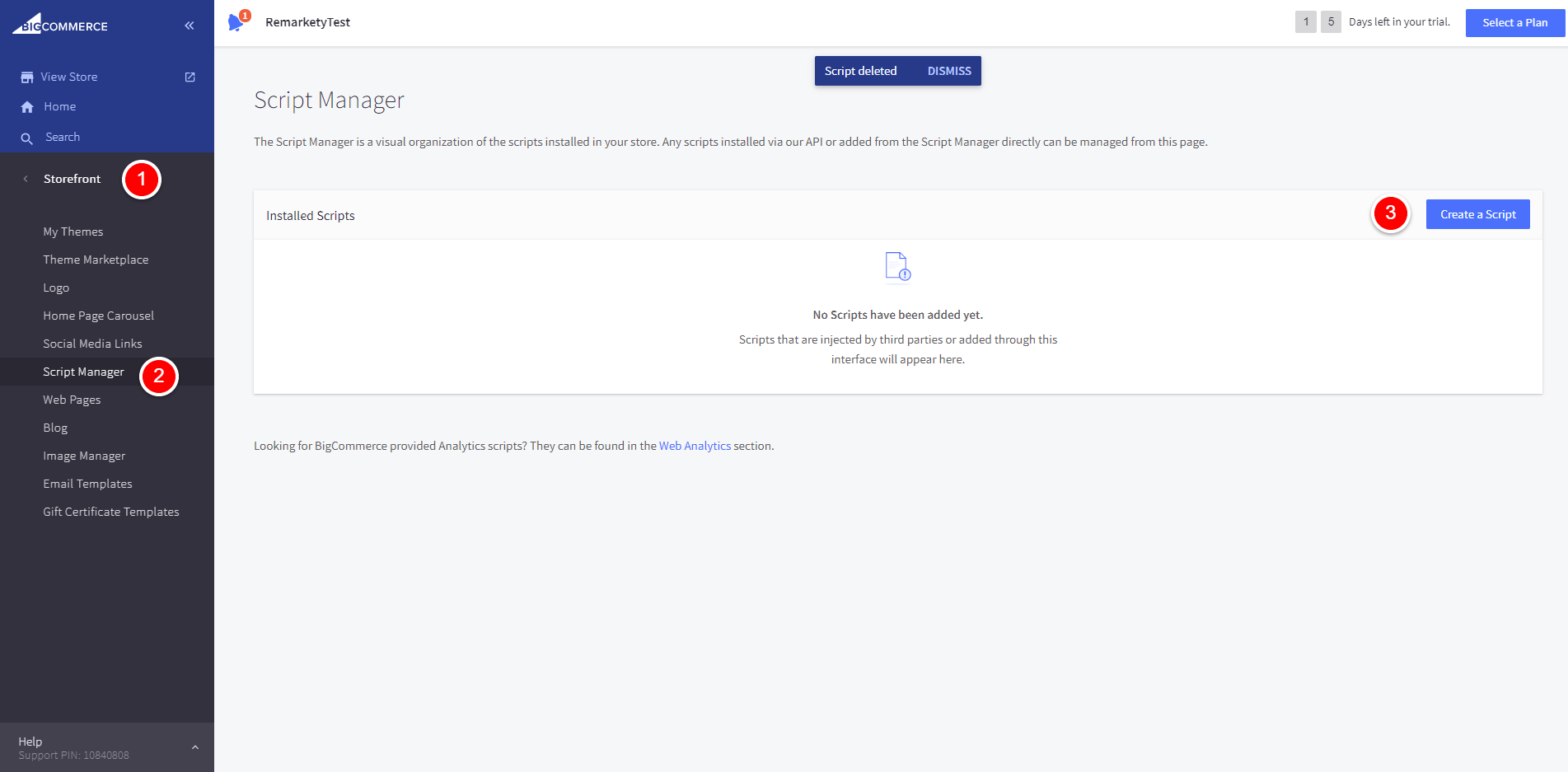Click the Installed Scripts panel title
This screenshot has width=1568, height=772.
point(311,216)
